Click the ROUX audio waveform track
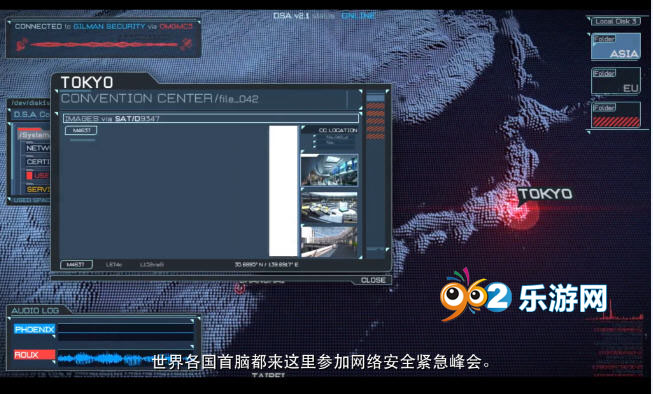Viewport: 653px width, 394px height. click(x=125, y=357)
